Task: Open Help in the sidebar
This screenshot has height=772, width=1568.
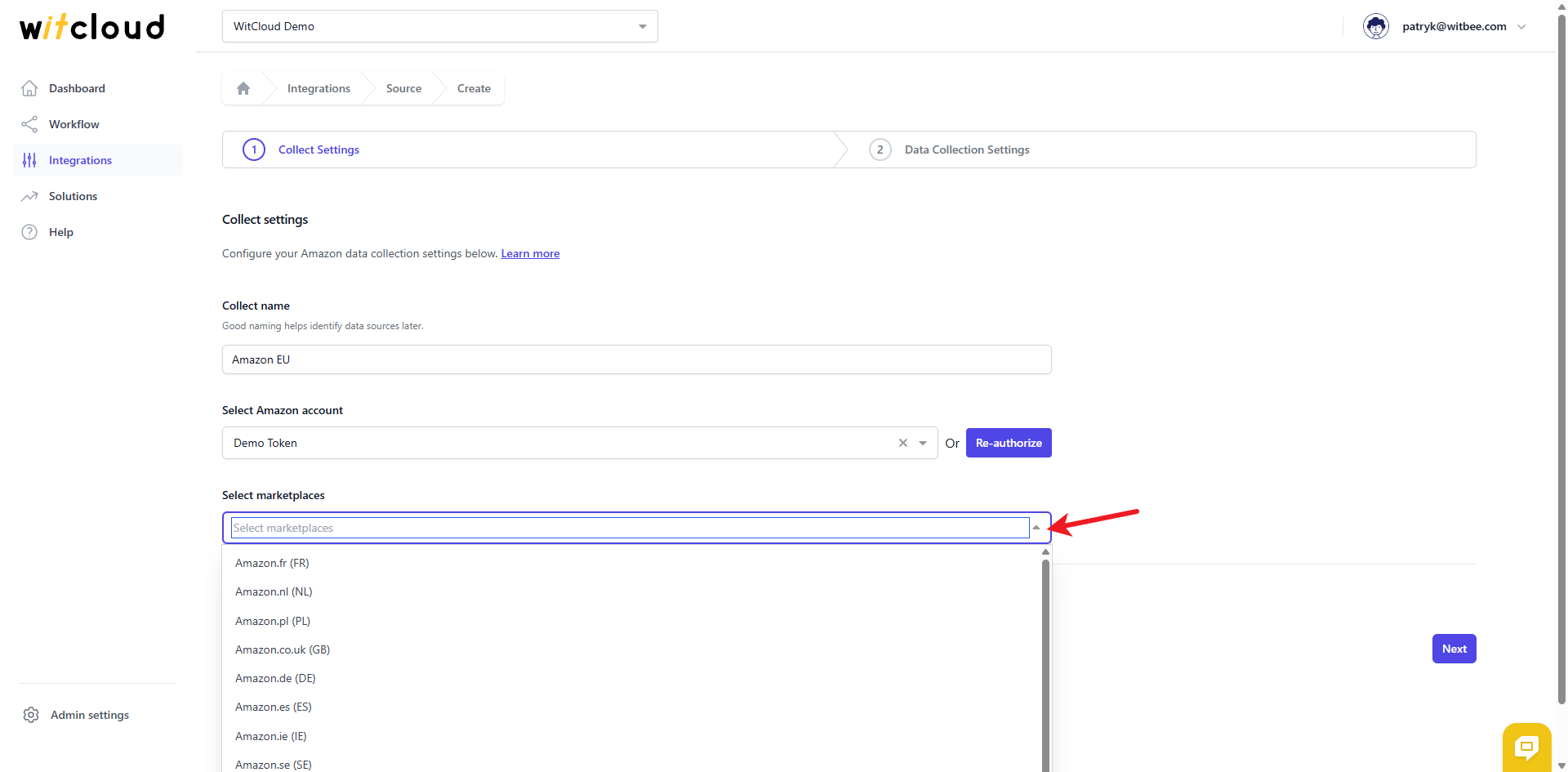Action: point(98,232)
